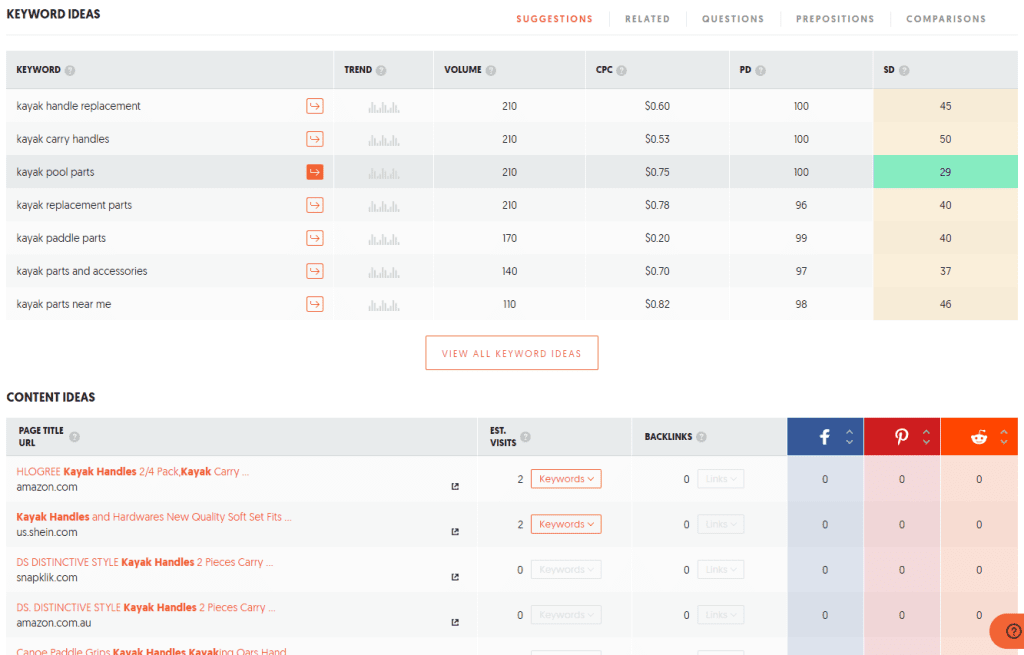Click volume value 170
Viewport: 1024px width, 655px height.
click(x=509, y=238)
